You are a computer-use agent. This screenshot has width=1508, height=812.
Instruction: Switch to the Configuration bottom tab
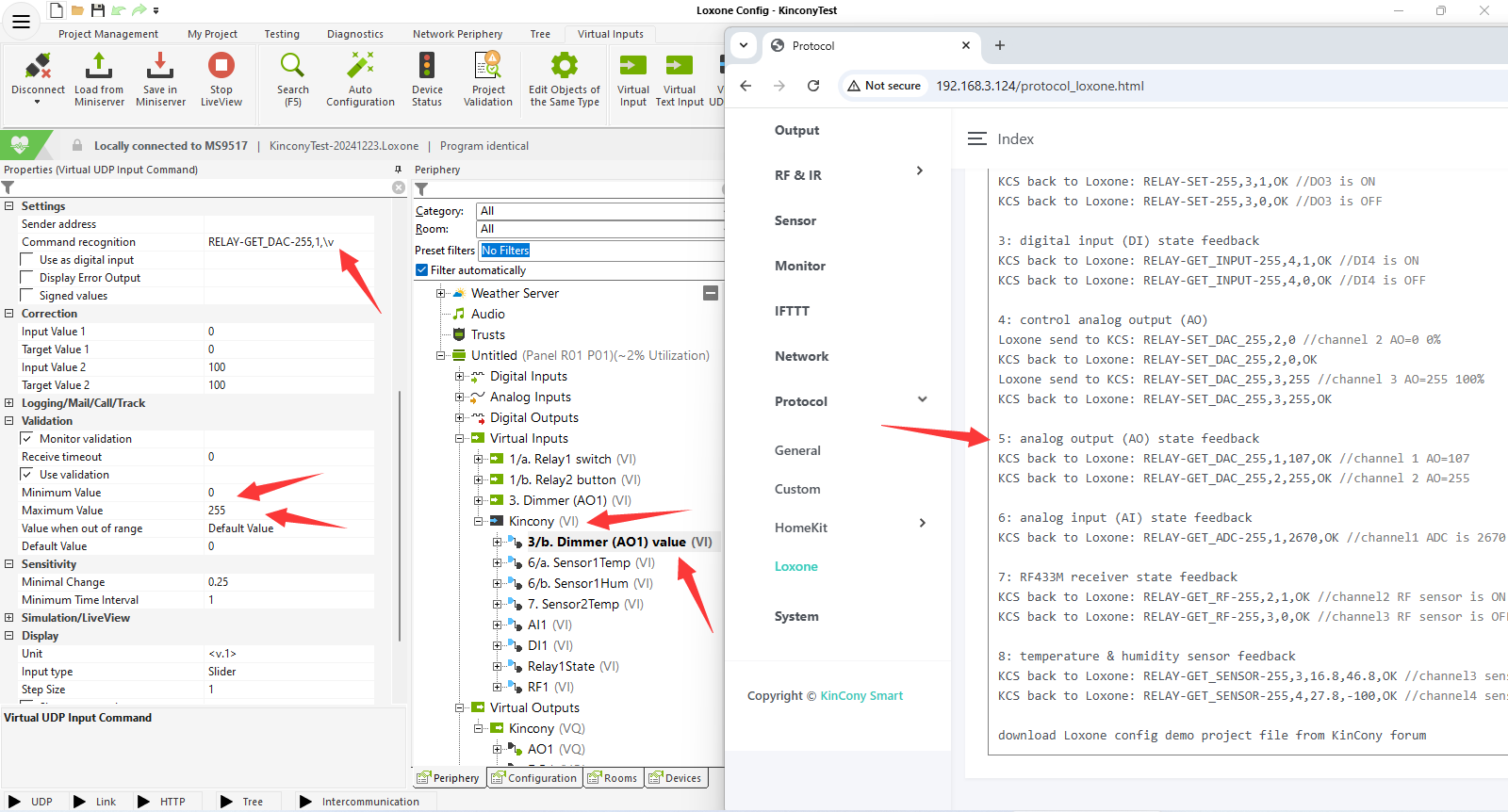tap(533, 778)
